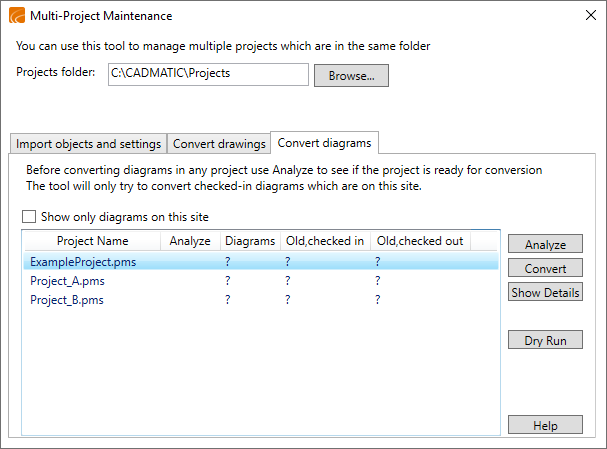Choose Project_B.pms from the project list
Image resolution: width=607 pixels, height=449 pixels.
coord(67,300)
